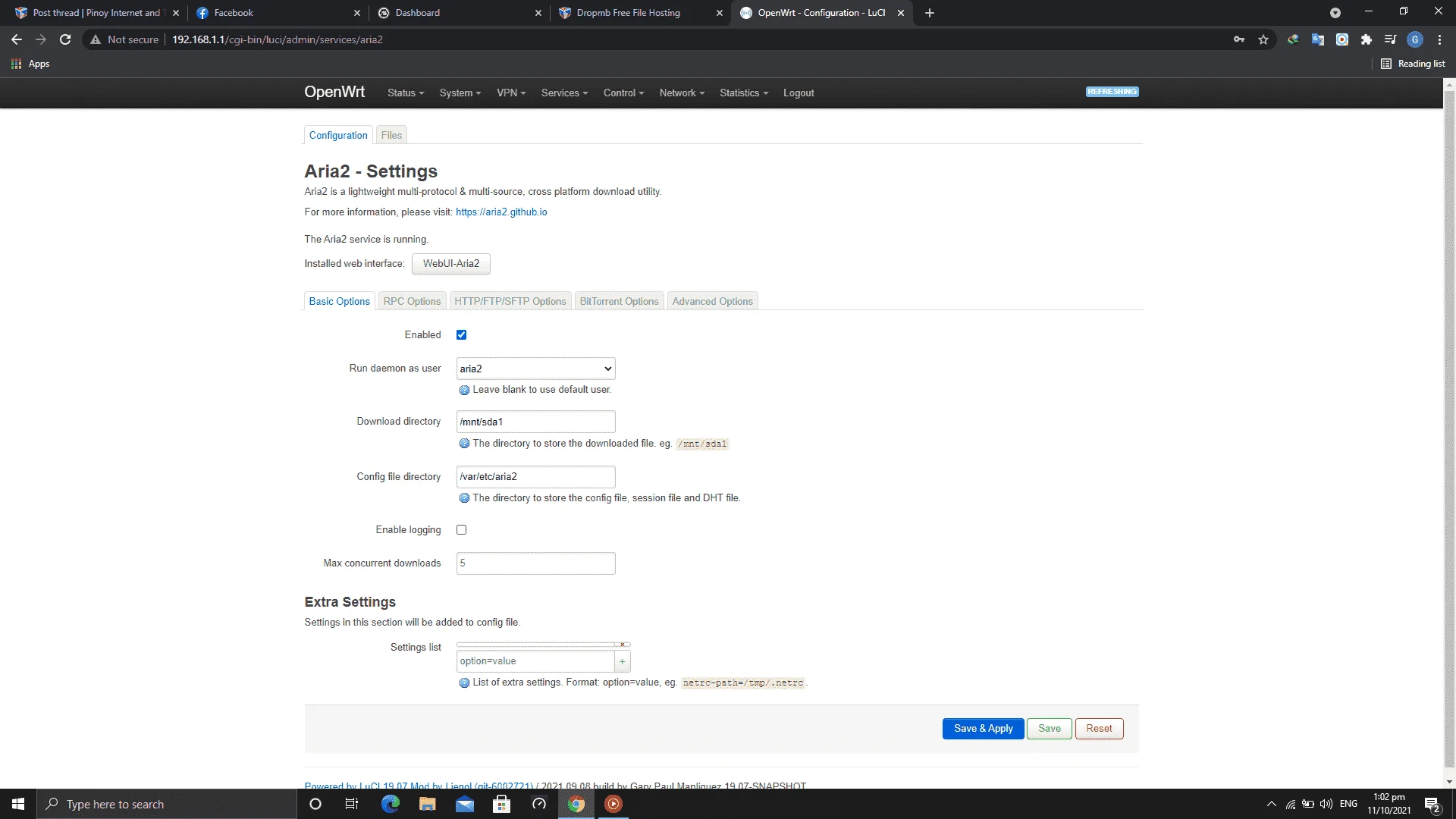Open the Windows Start menu
1456x819 pixels.
(18, 804)
